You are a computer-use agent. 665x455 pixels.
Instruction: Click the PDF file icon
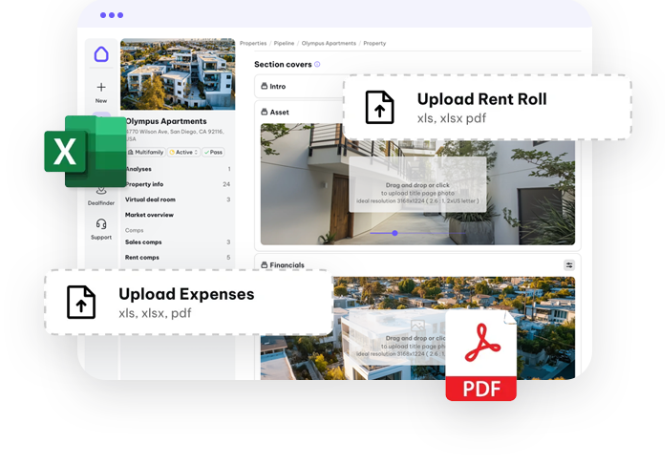(x=481, y=357)
